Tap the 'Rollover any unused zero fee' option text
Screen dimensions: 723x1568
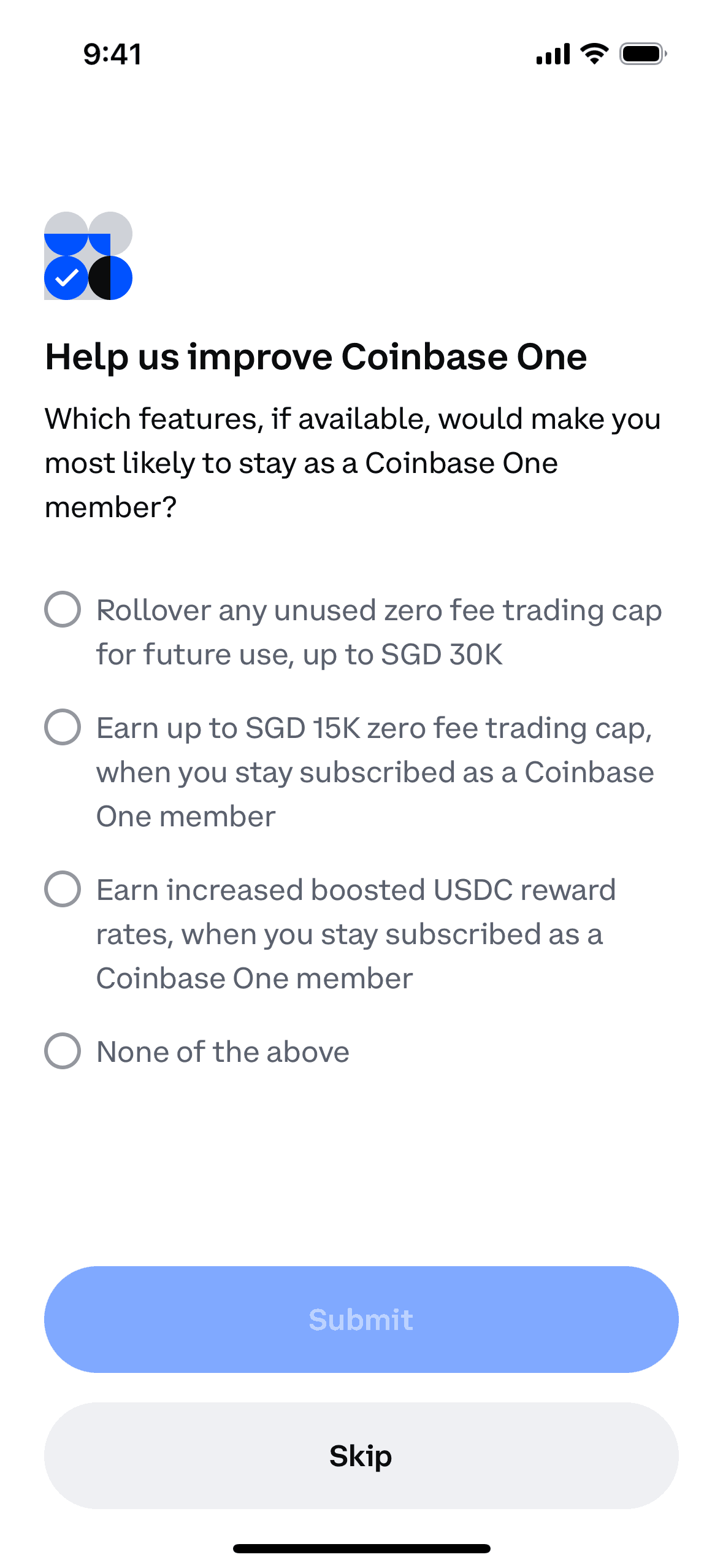(378, 632)
